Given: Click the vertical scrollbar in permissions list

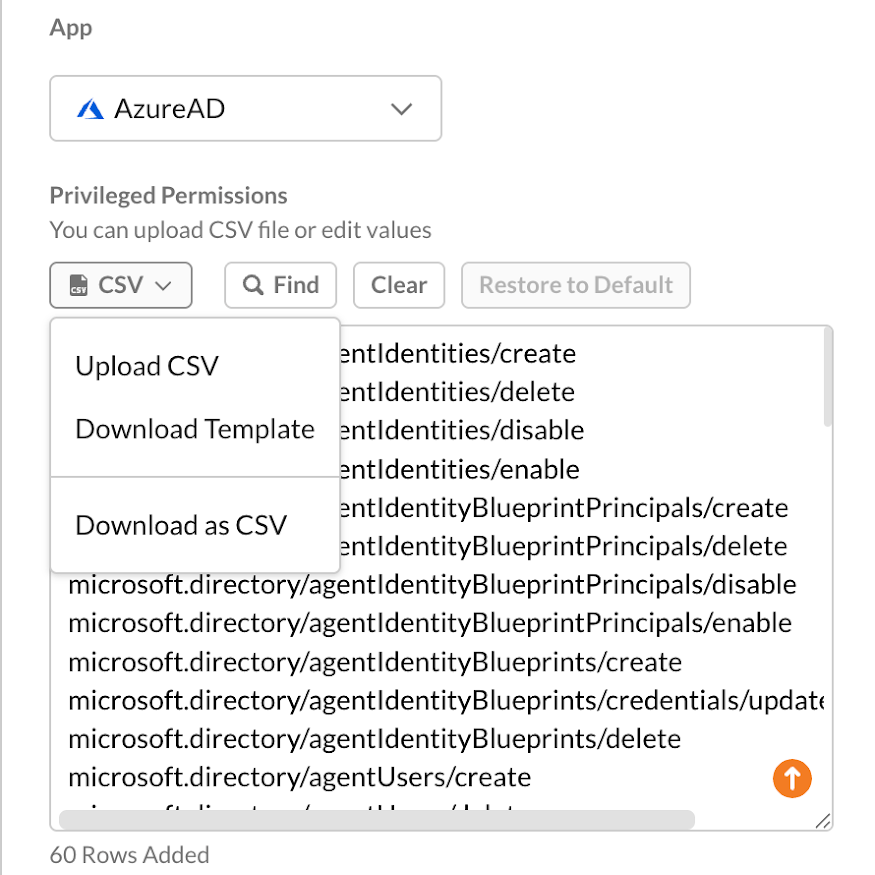Looking at the screenshot, I should 828,378.
